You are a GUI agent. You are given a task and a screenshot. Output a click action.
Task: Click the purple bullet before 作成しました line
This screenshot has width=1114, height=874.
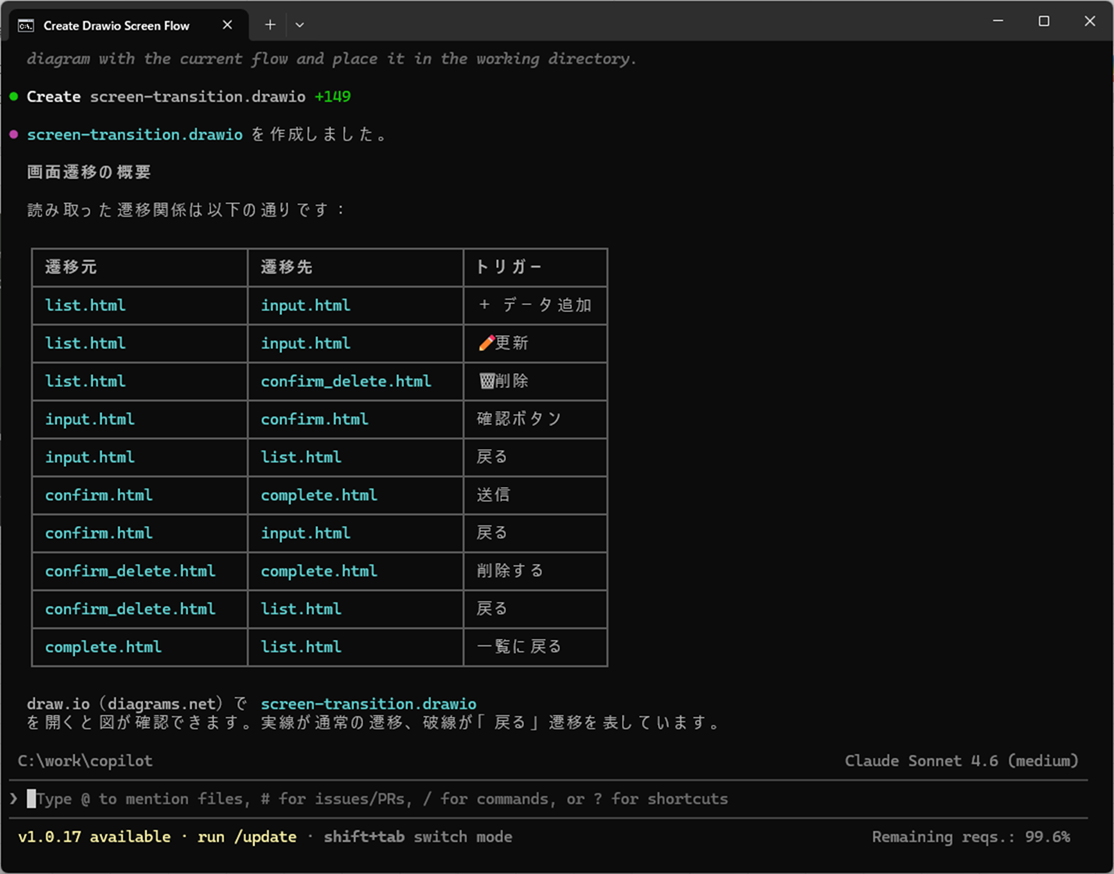point(14,135)
